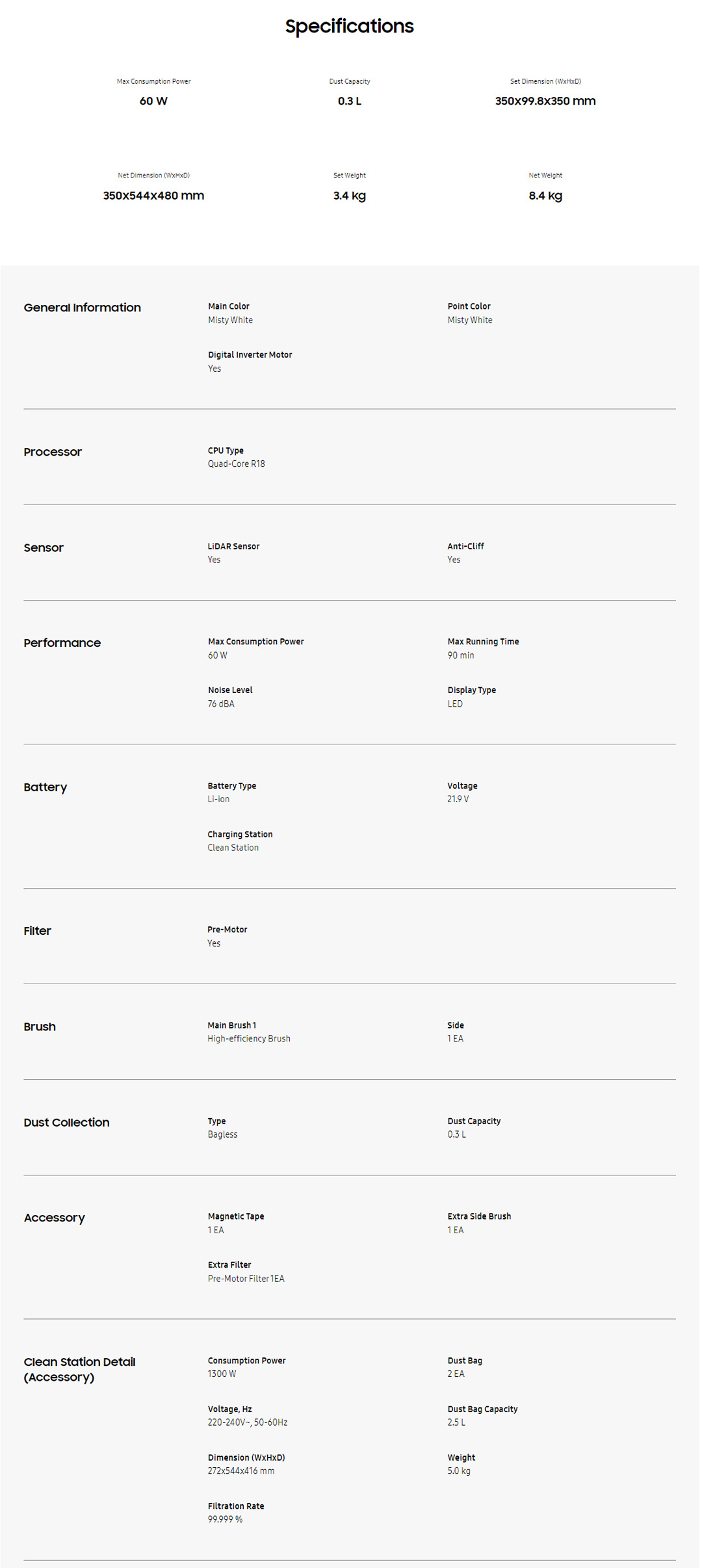Select the 350x99.8x350 mm set dimension value

pos(545,101)
